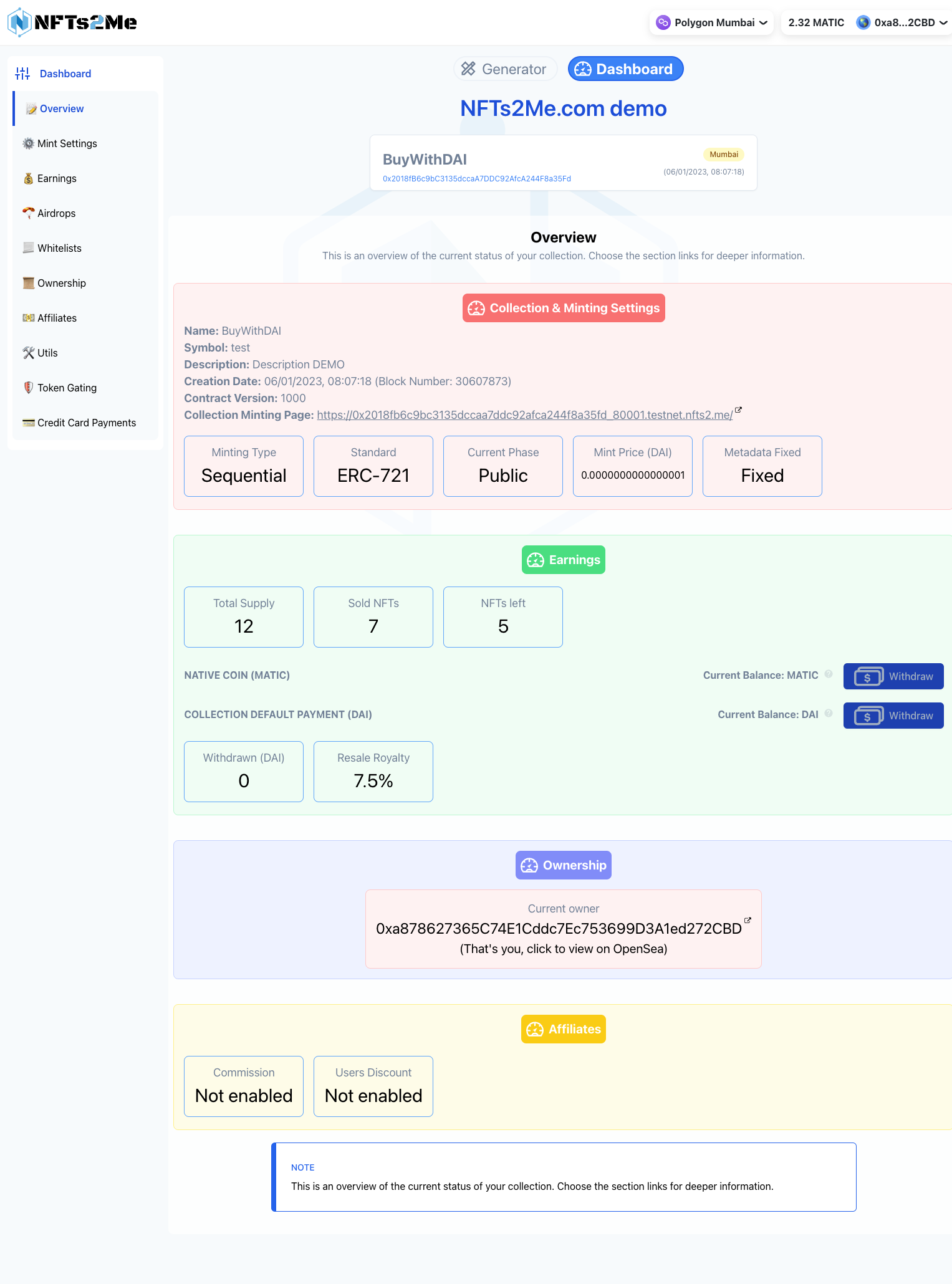Expand the 0xa8...2CBD wallet account menu

point(904,22)
